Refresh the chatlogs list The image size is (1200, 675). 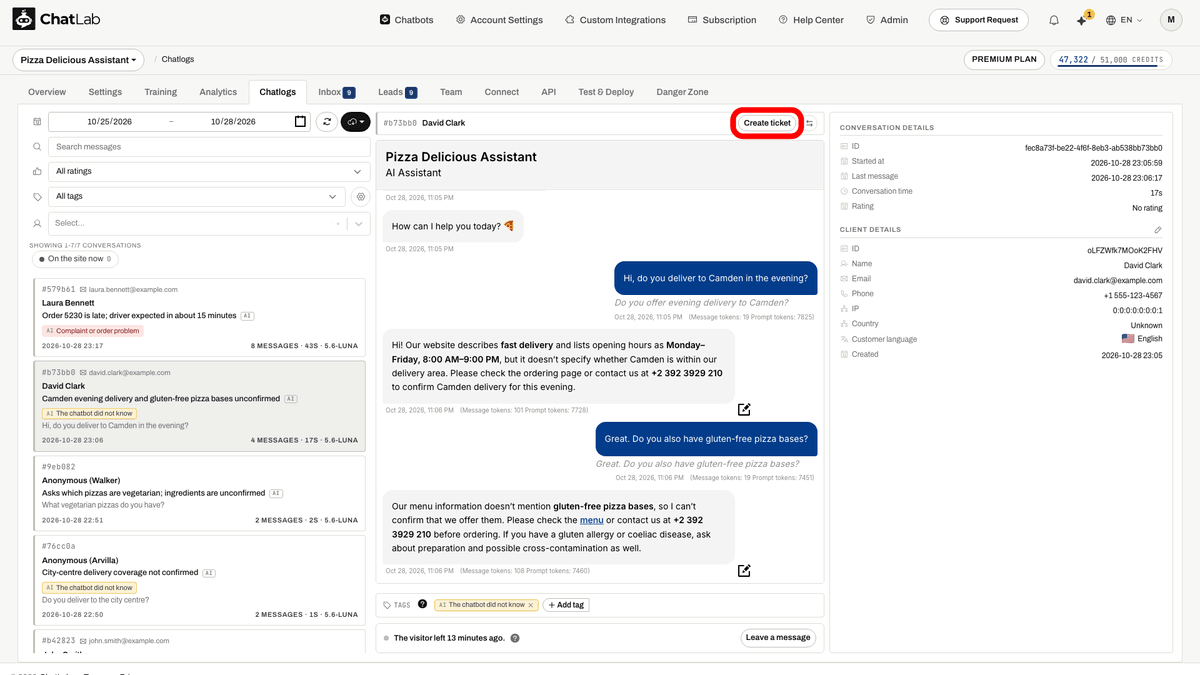(x=326, y=122)
